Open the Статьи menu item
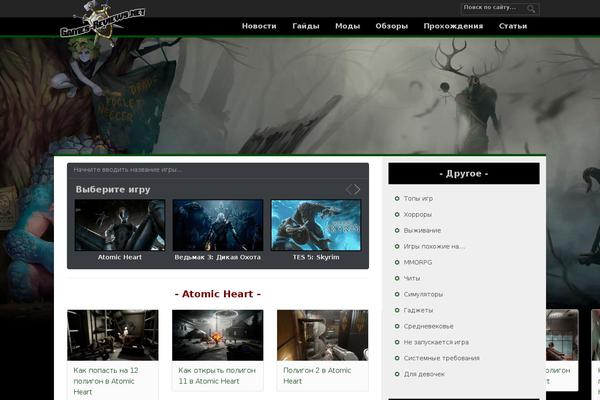Image resolution: width=600 pixels, height=400 pixels. [513, 26]
